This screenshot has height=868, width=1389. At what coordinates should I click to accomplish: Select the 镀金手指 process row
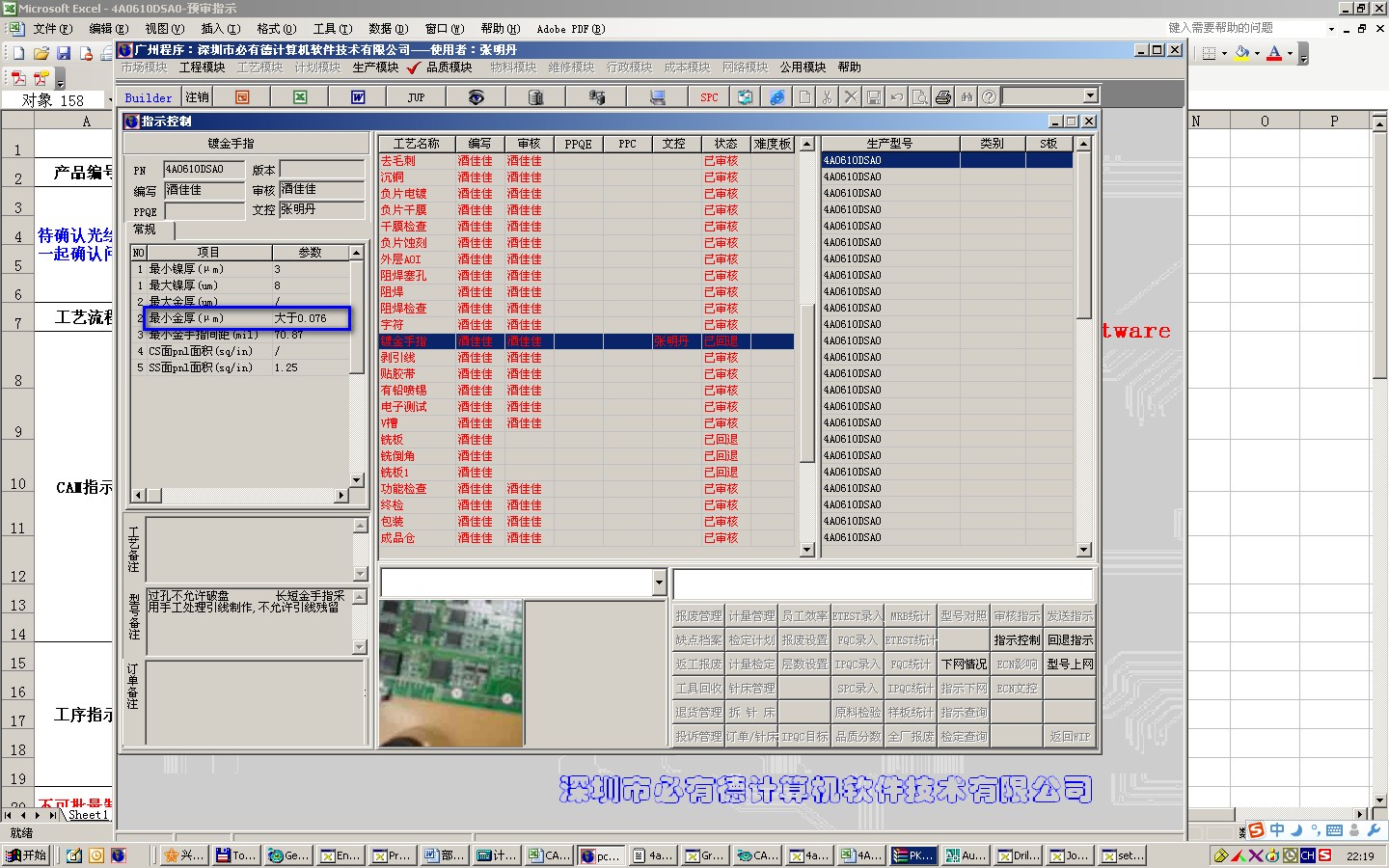(586, 341)
